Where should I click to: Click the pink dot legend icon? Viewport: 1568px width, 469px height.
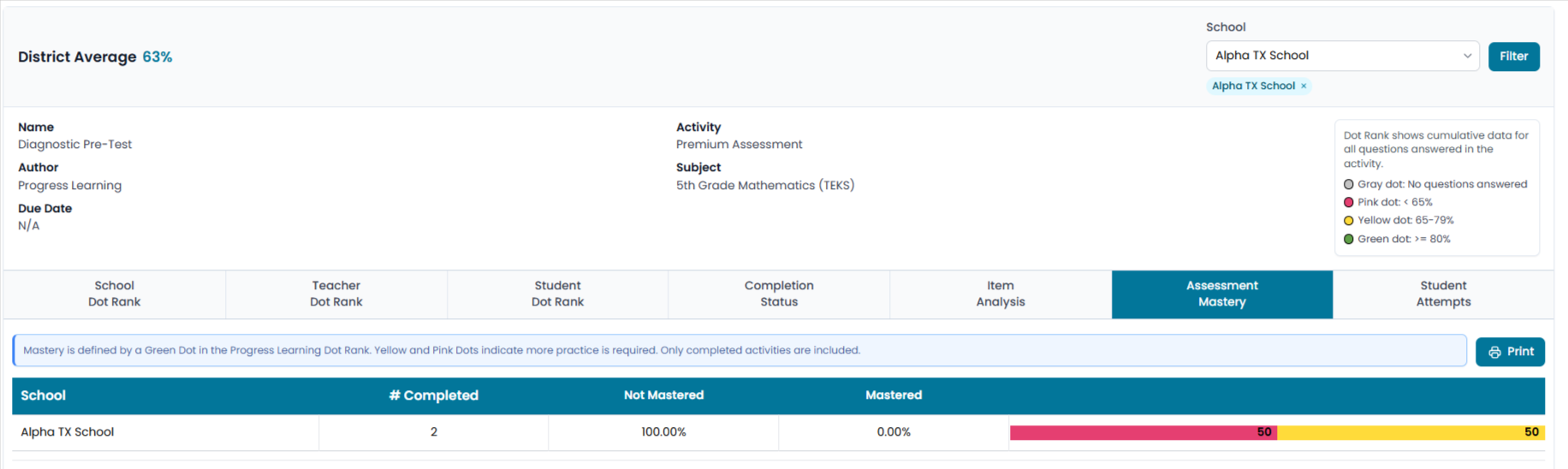click(1349, 202)
